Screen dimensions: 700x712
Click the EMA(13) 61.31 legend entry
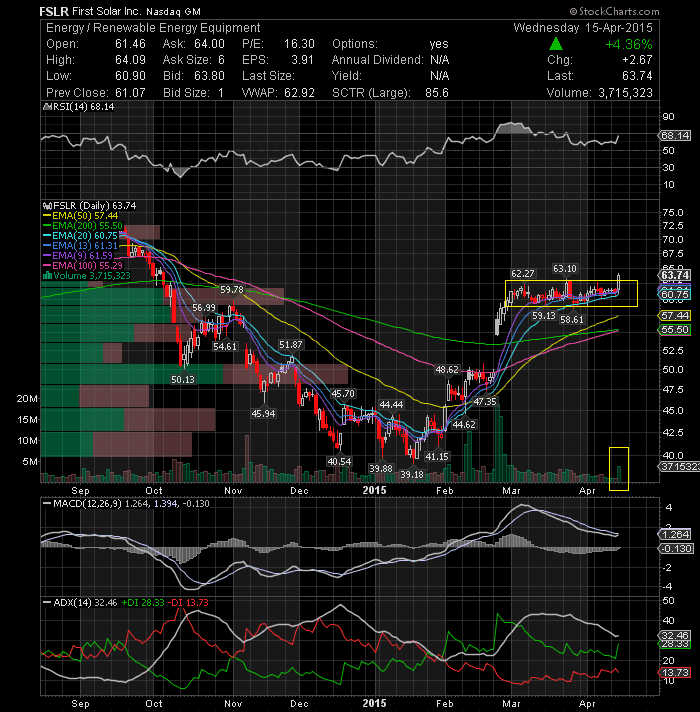pyautogui.click(x=80, y=246)
